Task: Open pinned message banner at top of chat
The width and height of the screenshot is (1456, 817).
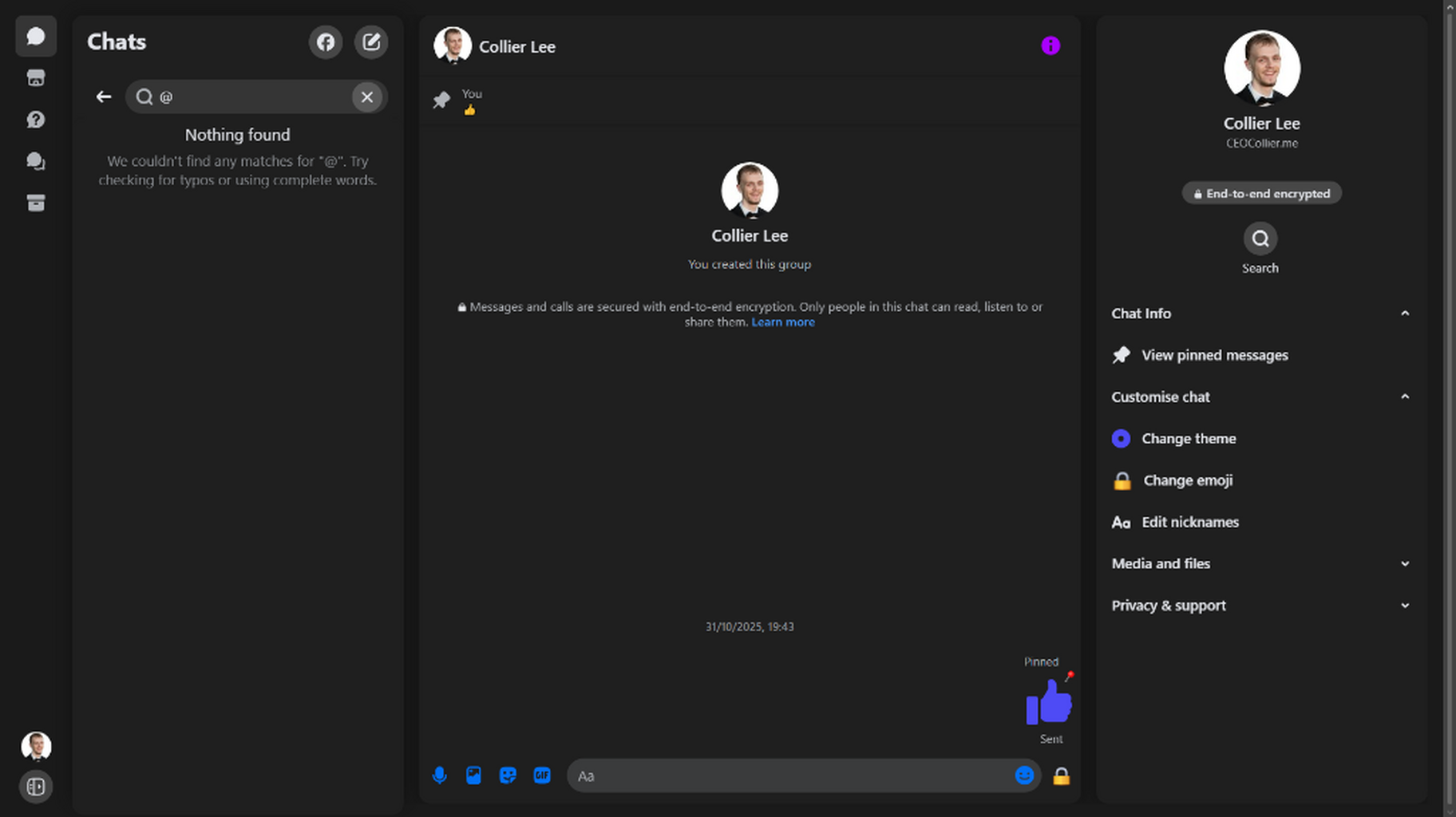Action: [750, 101]
